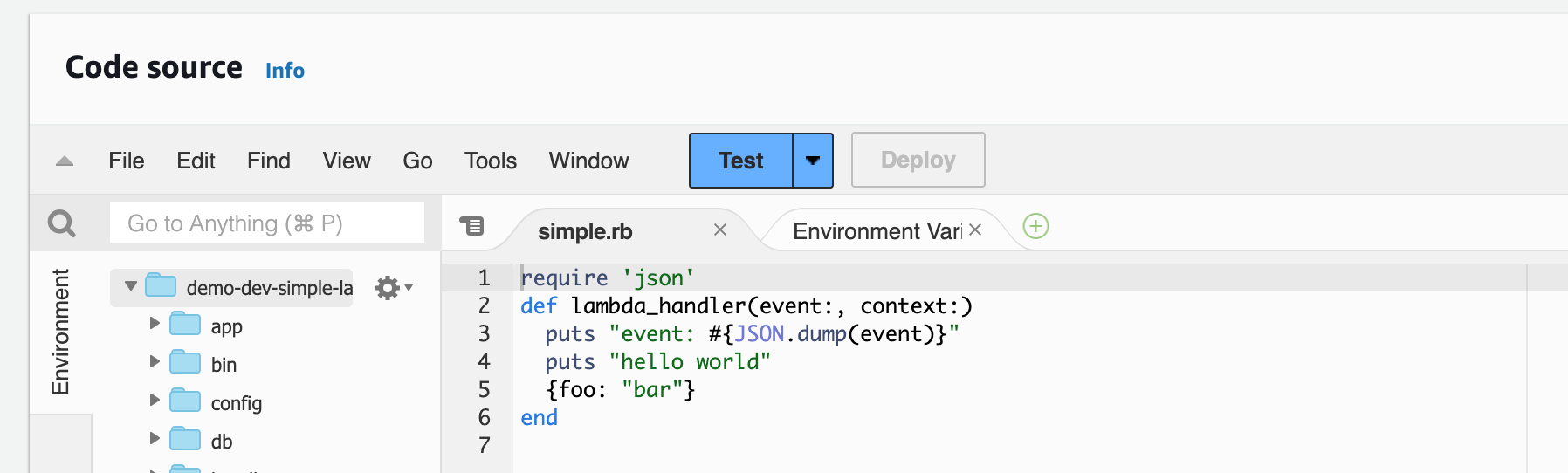Select the db folder in tree
Viewport: 1568px width, 473px height.
222,442
